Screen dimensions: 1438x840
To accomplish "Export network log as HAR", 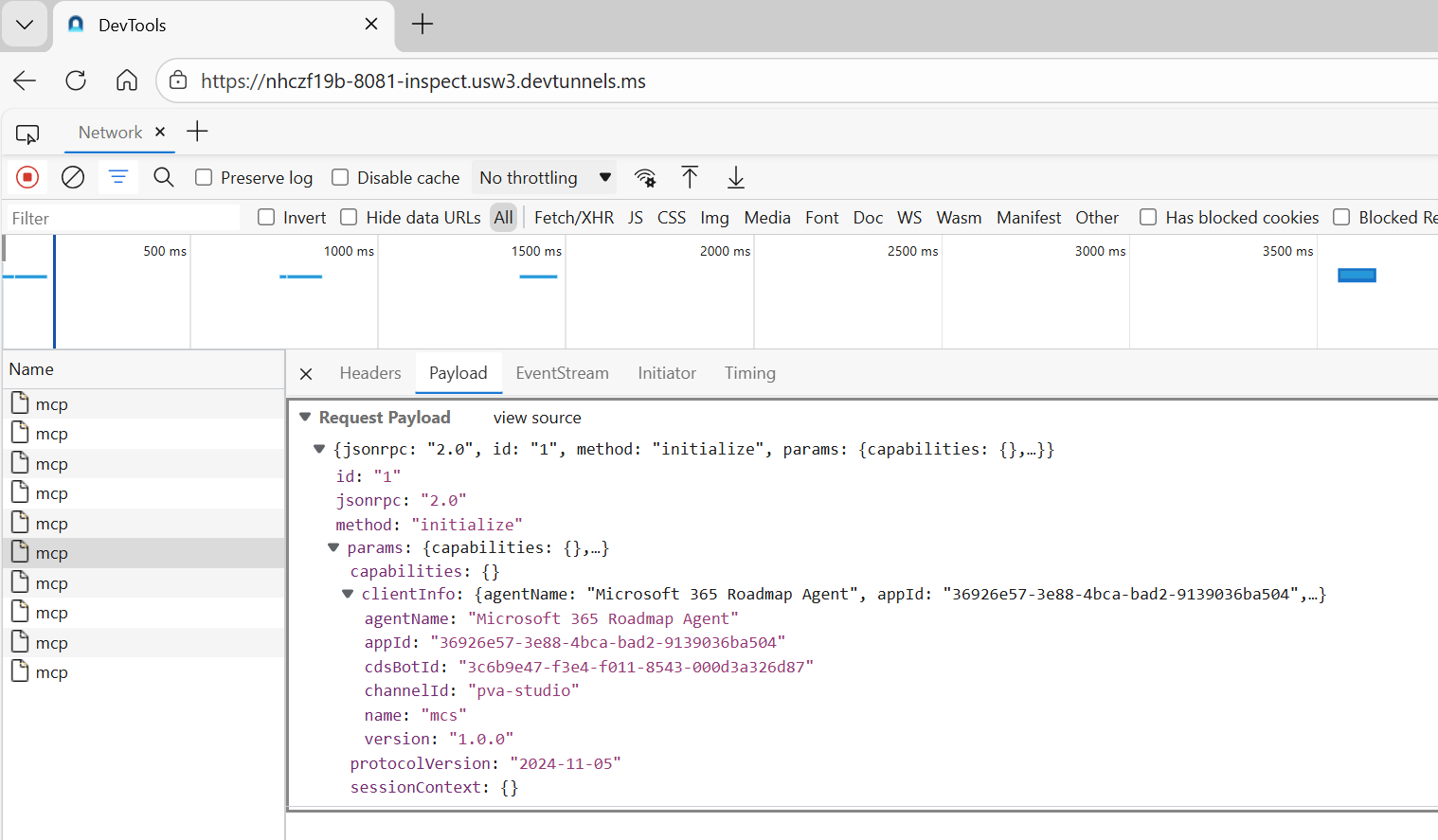I will (x=735, y=177).
